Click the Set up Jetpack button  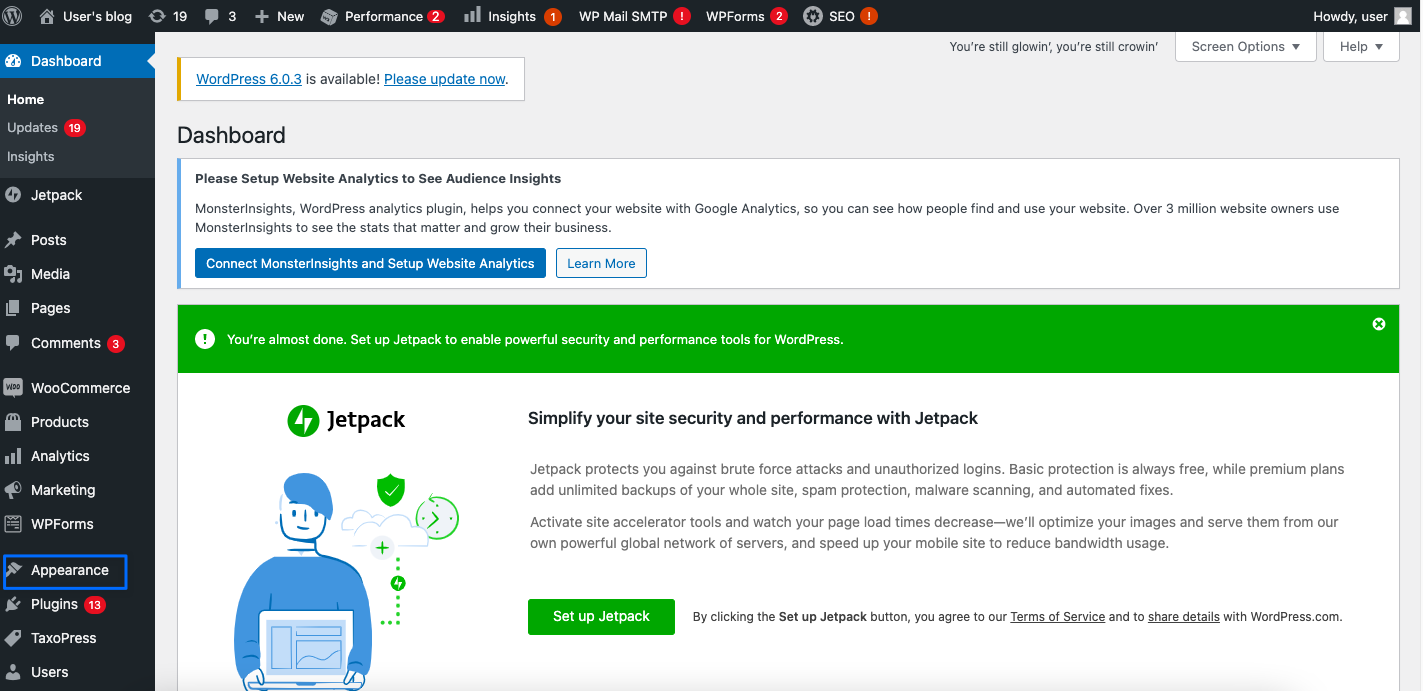click(601, 616)
